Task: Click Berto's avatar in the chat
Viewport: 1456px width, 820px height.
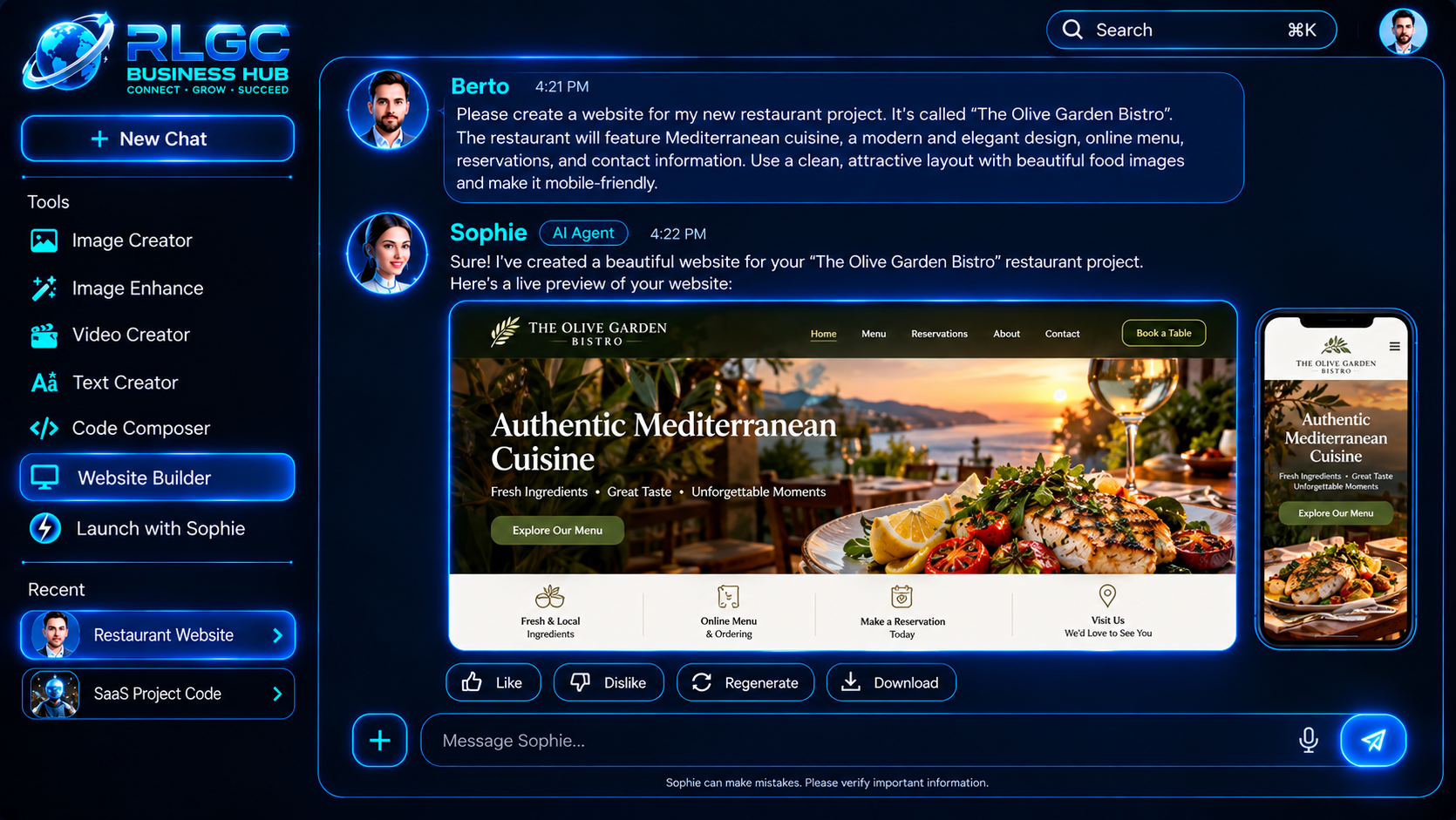Action: click(387, 111)
